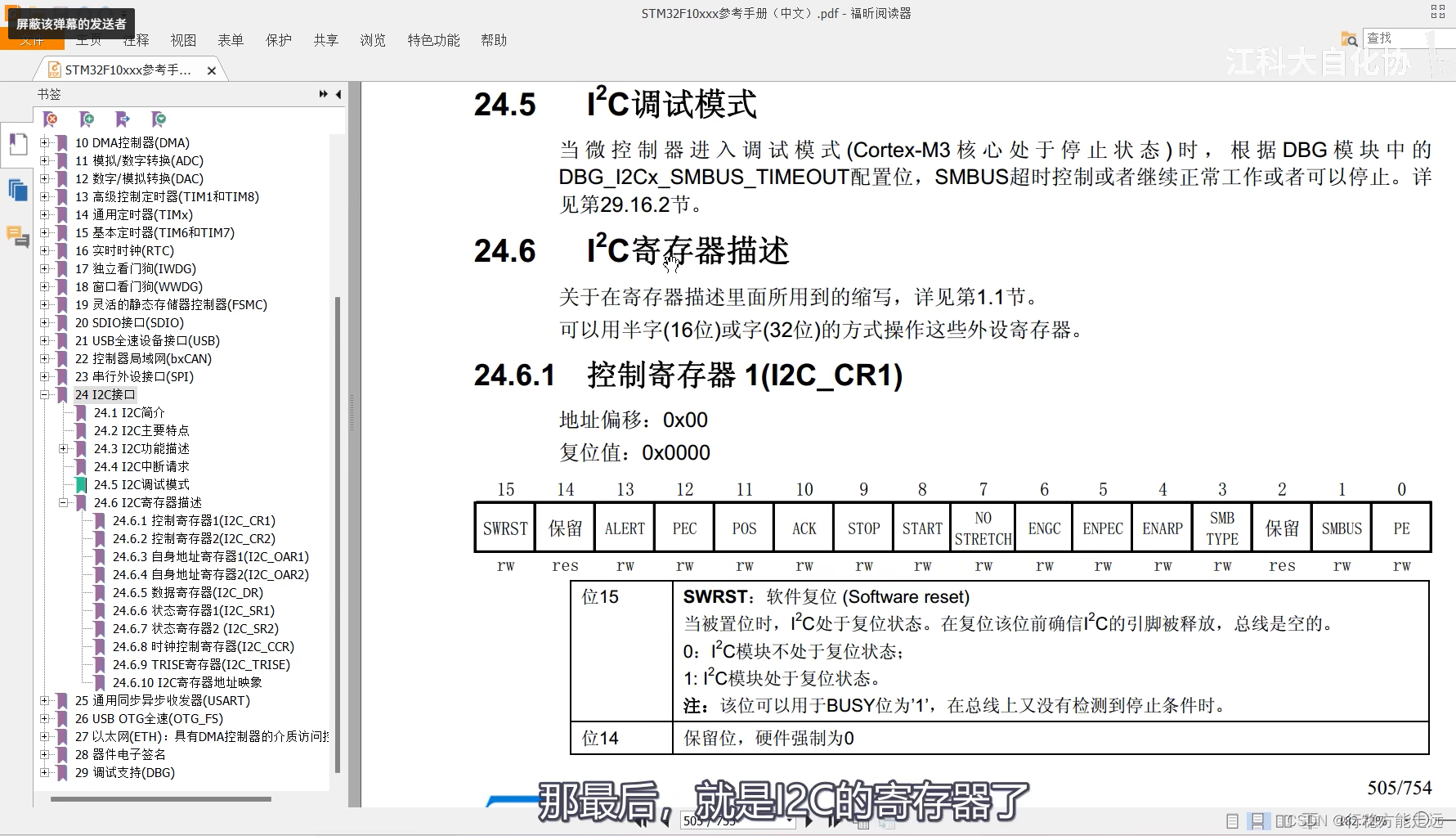1456x836 pixels.
Task: Expand bookmark panel with double-arrow icon
Action: point(324,94)
